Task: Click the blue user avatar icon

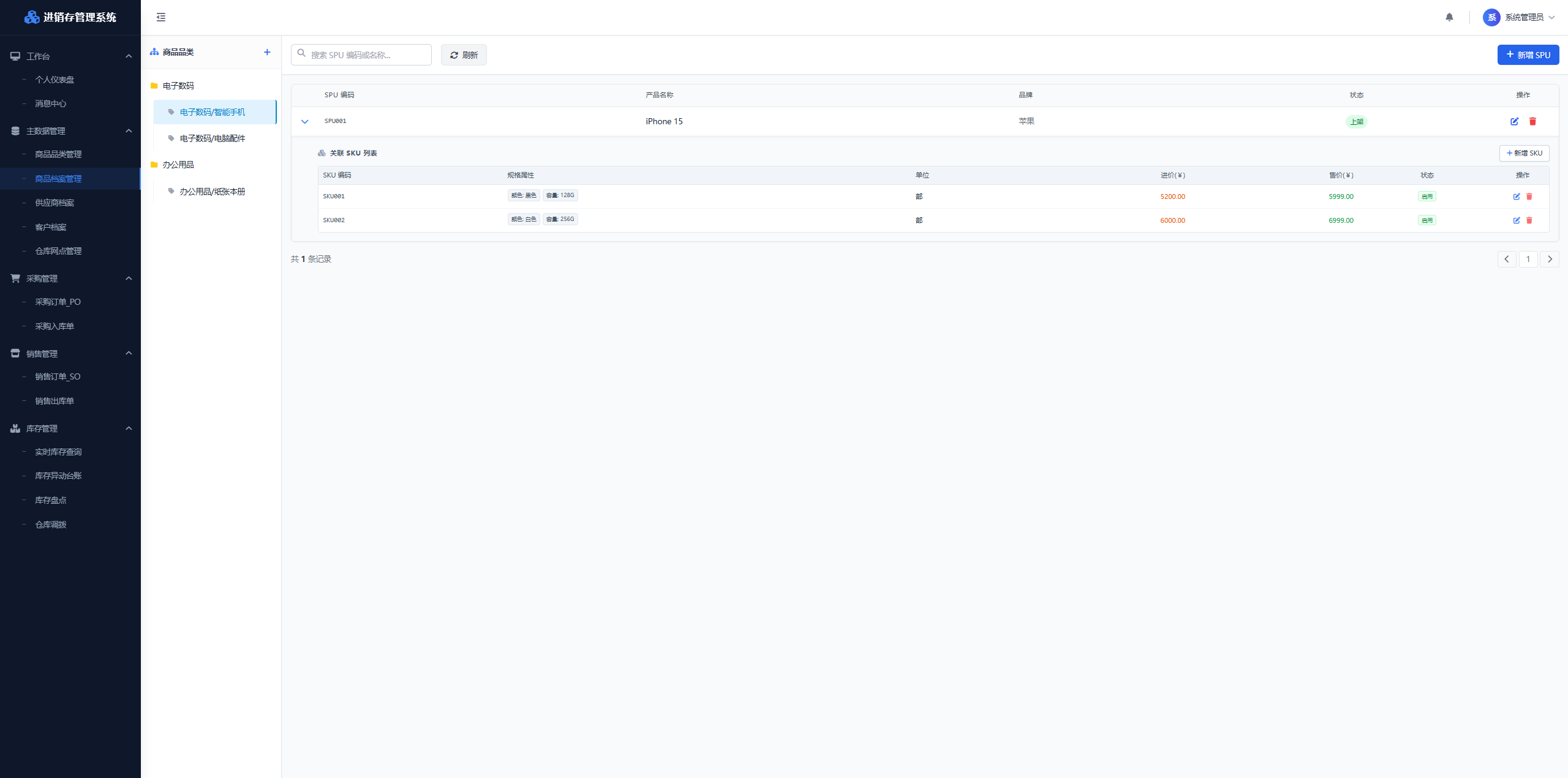Action: click(1491, 17)
